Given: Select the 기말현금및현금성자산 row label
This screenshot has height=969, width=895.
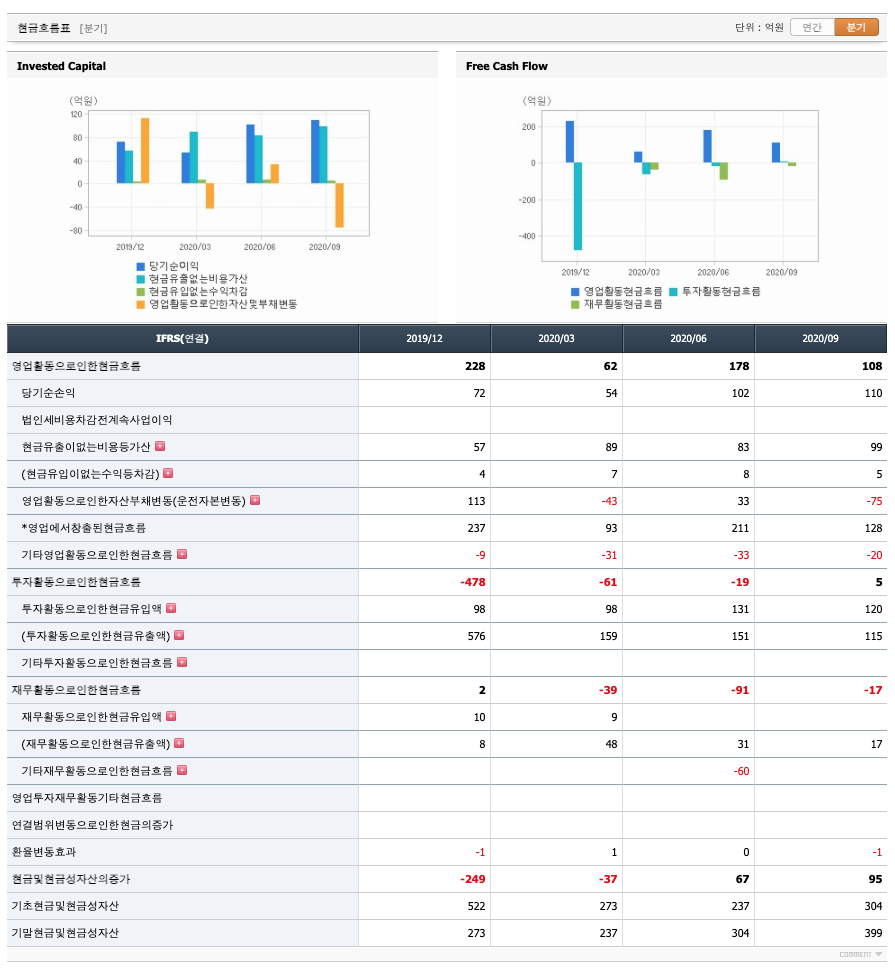Looking at the screenshot, I should 65,933.
